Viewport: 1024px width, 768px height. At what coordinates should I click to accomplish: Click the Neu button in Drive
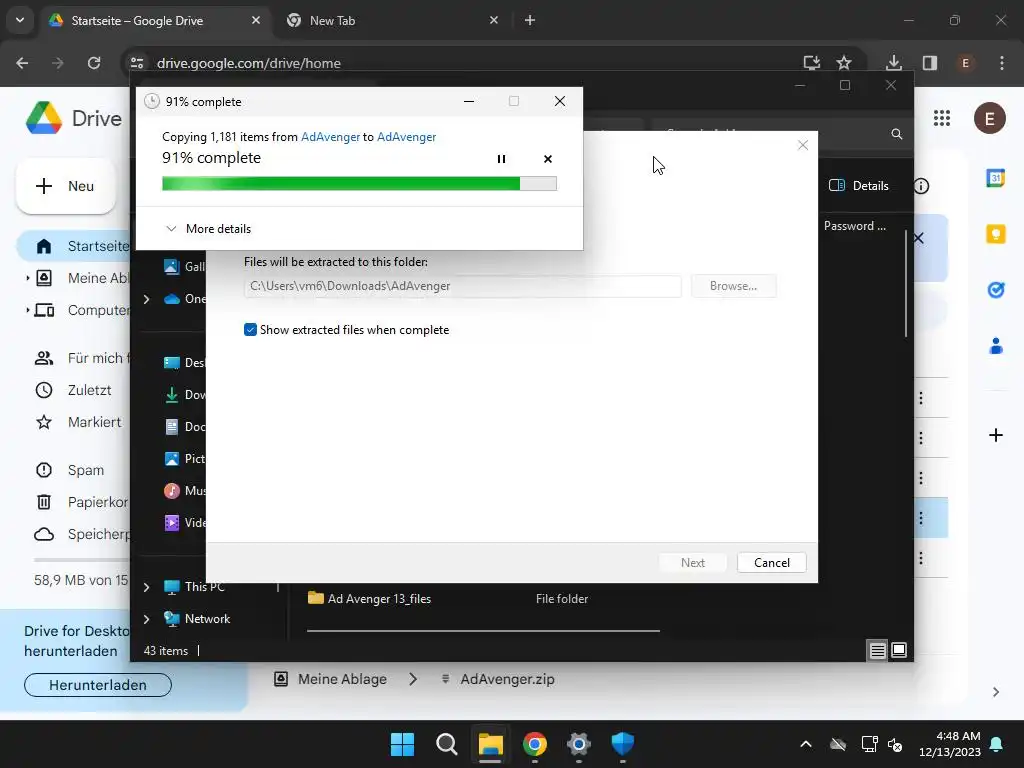[65, 186]
